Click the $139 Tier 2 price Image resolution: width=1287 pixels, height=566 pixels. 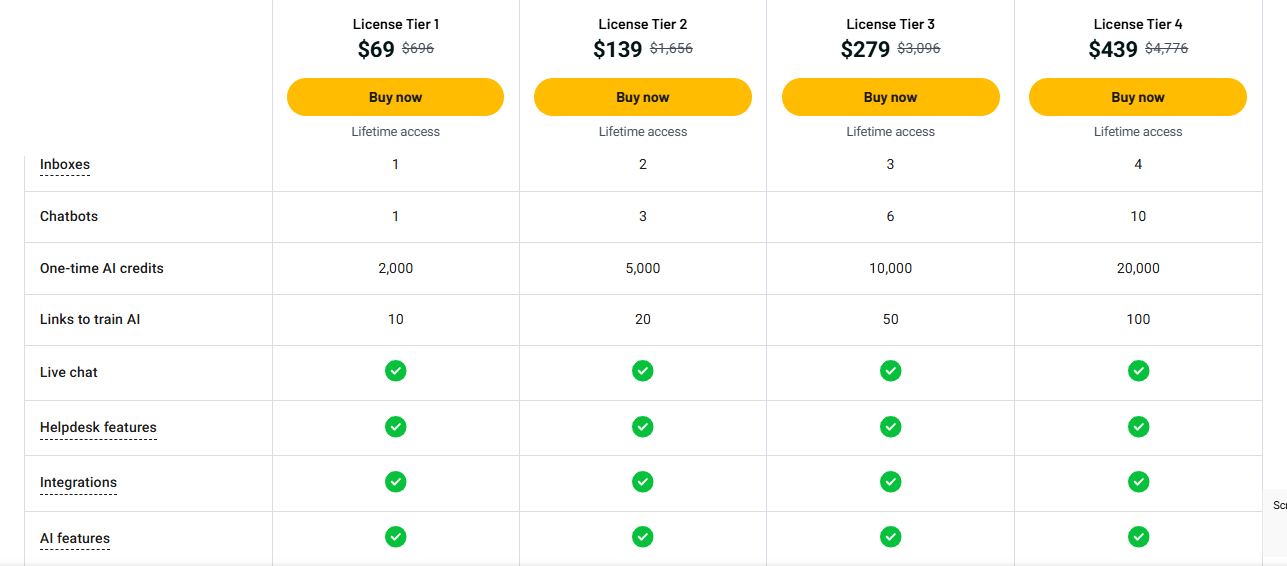click(x=617, y=49)
